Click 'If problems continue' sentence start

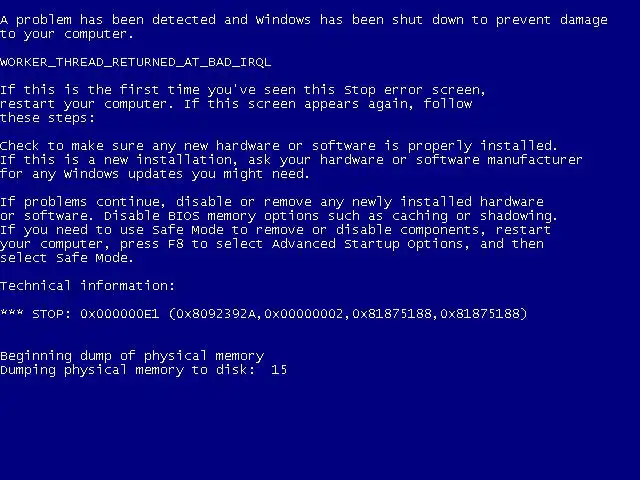[x=82, y=202]
